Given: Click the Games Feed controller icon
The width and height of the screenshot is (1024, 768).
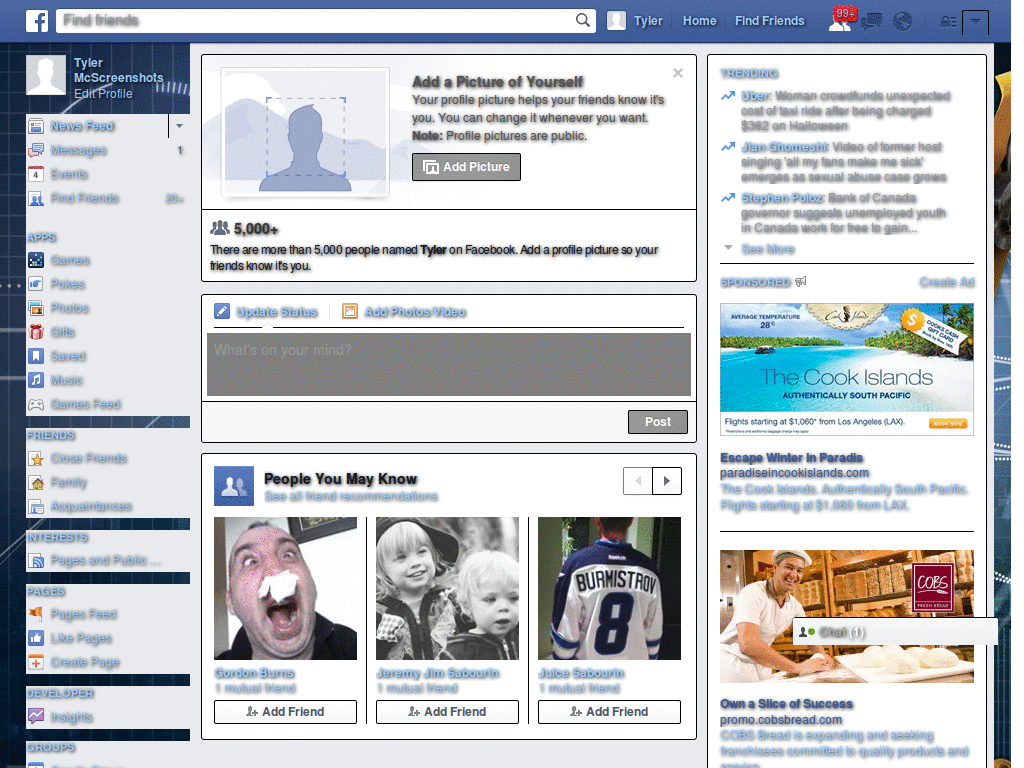Looking at the screenshot, I should (x=36, y=404).
